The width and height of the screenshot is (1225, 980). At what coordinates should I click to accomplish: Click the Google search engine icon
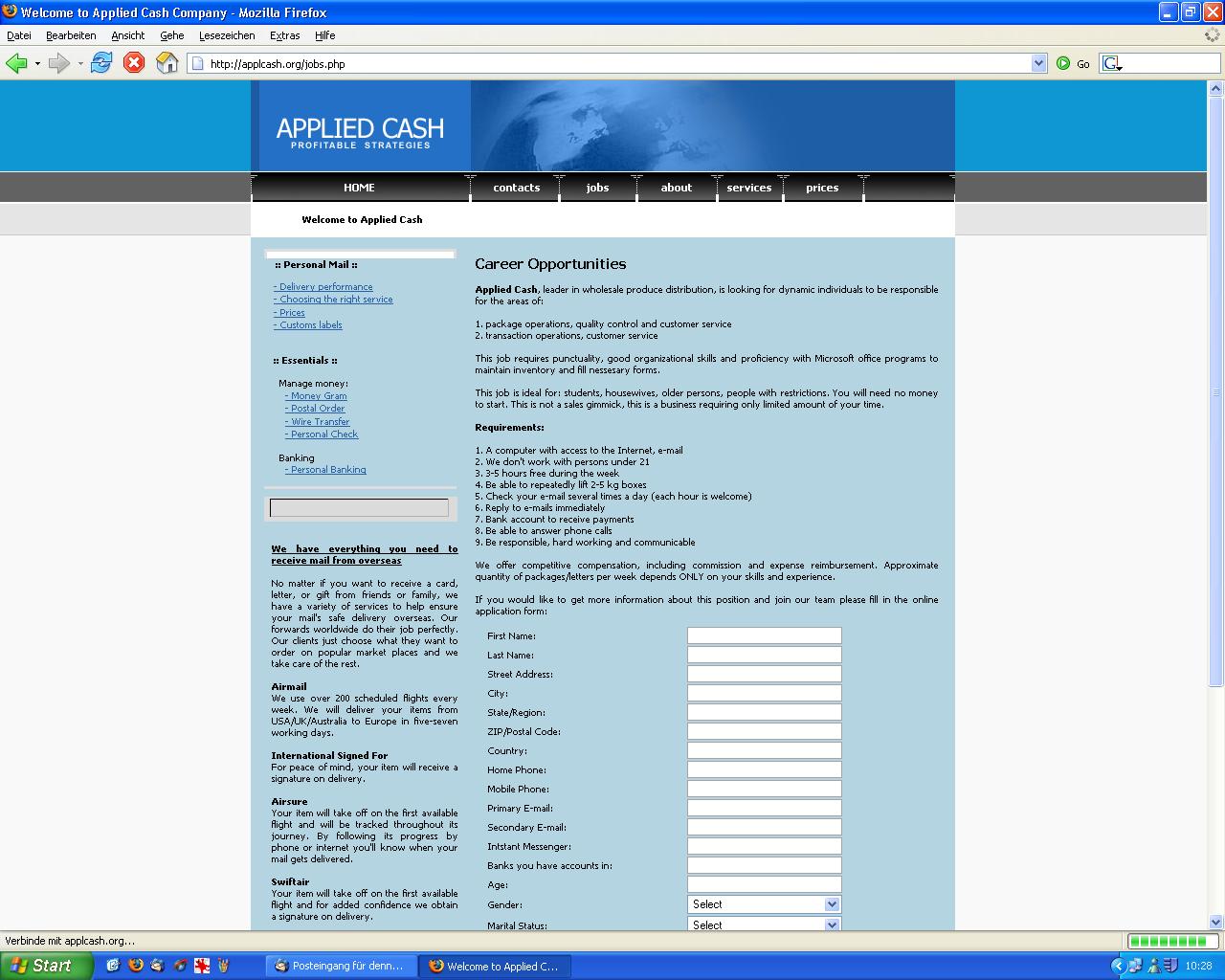(1110, 63)
